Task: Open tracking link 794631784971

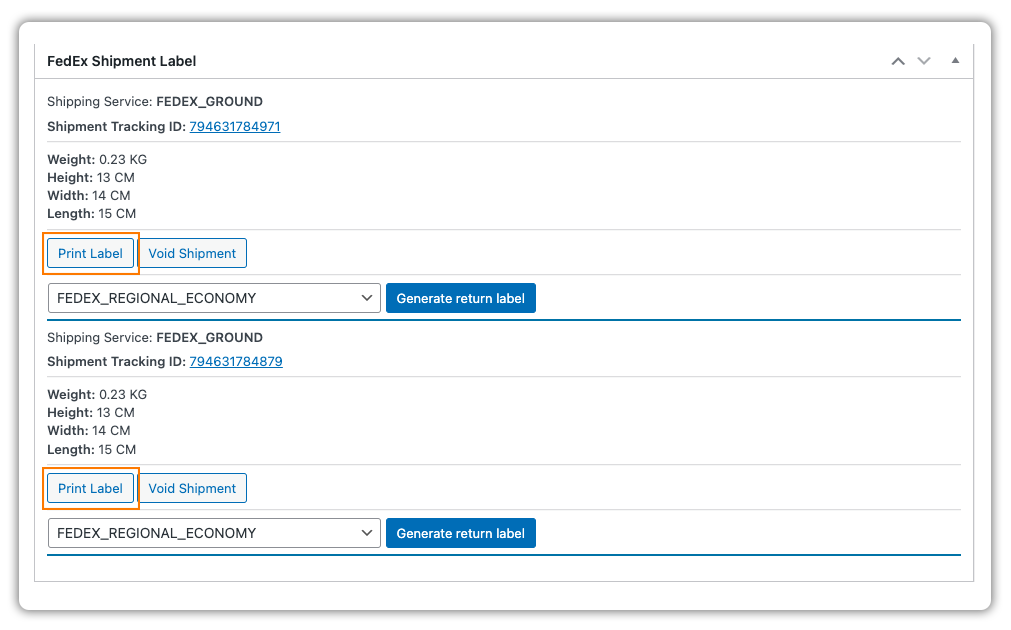Action: click(x=235, y=126)
